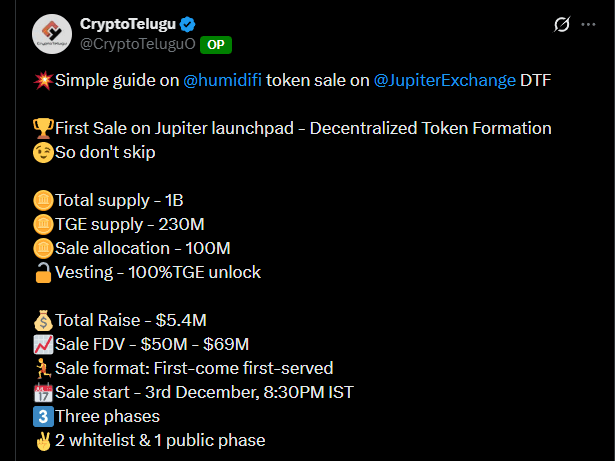Click the green OP badge
The width and height of the screenshot is (615, 461).
[217, 44]
